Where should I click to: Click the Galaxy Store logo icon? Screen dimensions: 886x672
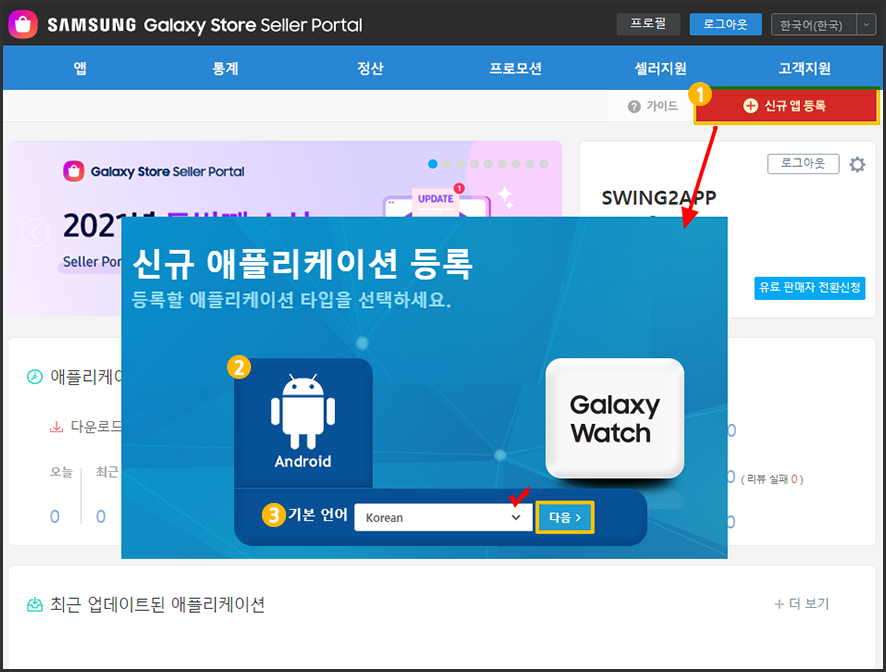pyautogui.click(x=23, y=24)
